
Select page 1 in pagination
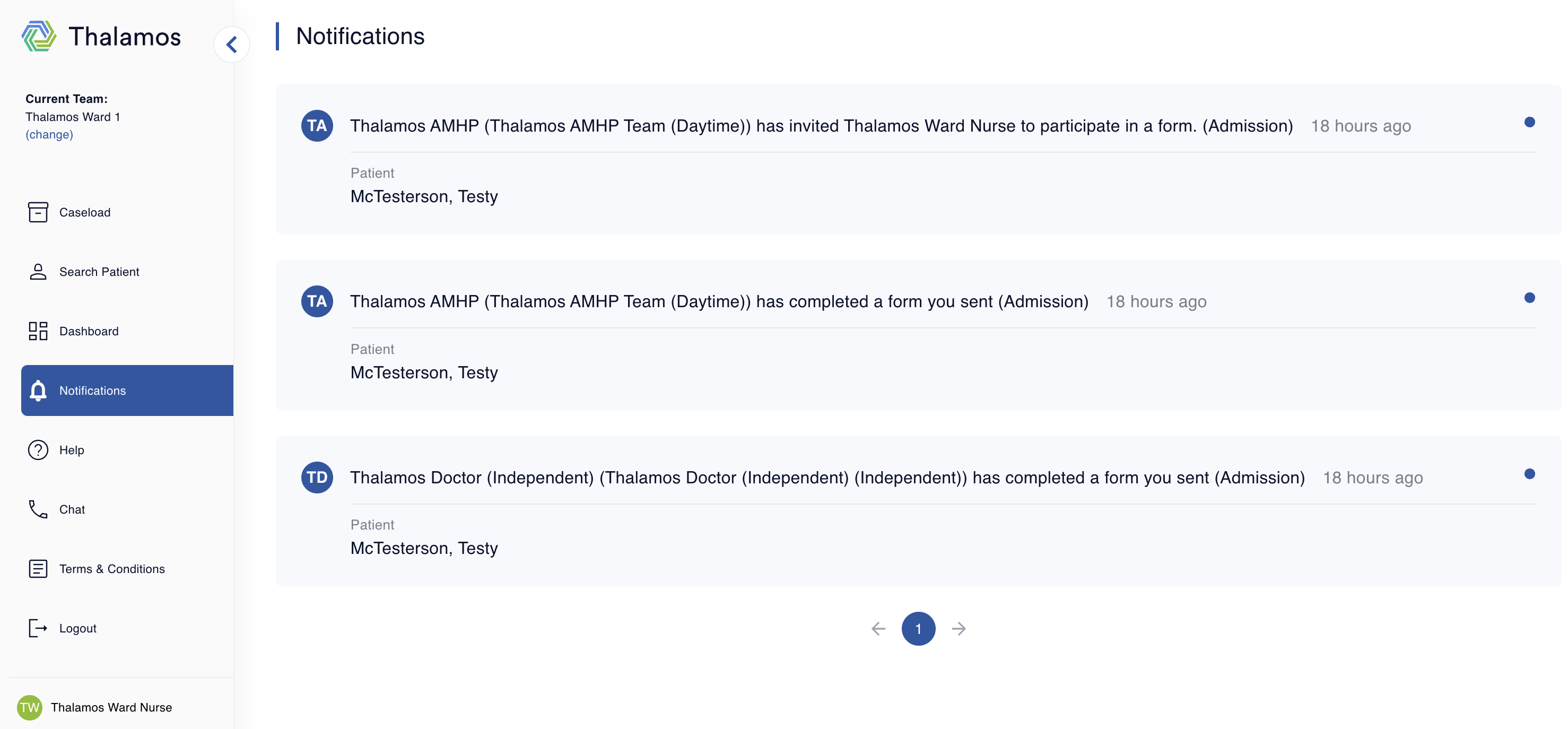click(x=919, y=629)
